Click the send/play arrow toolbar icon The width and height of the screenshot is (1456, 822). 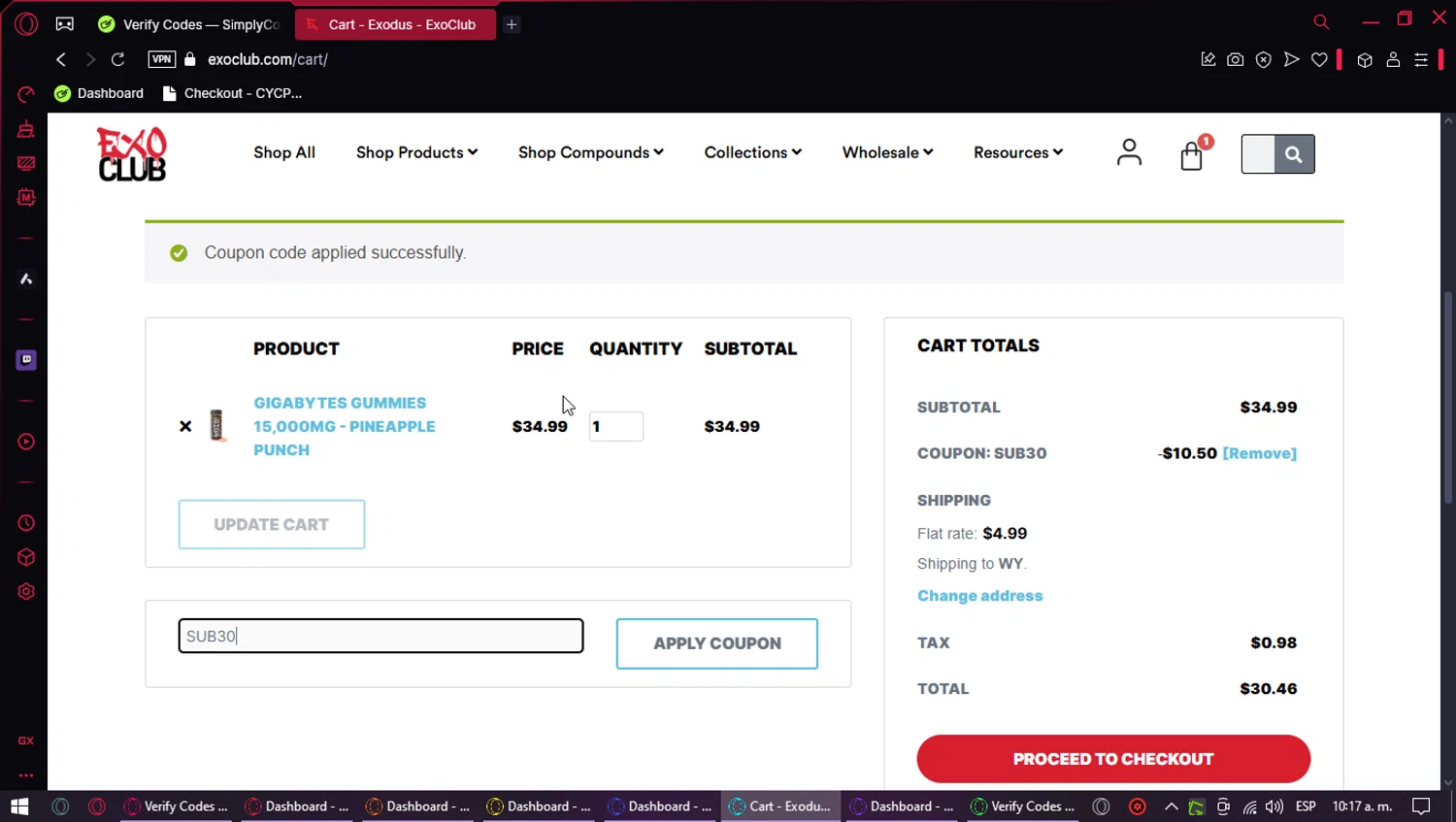1291,59
